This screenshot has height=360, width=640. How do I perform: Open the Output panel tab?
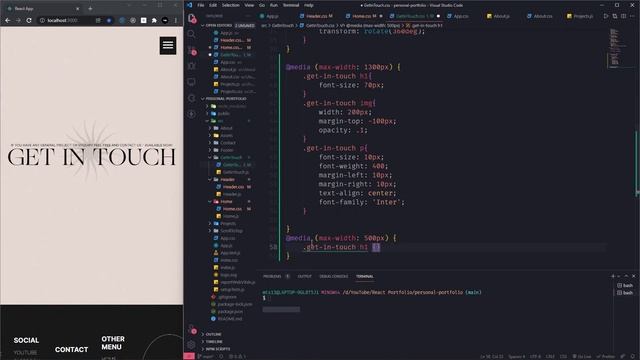(x=304, y=276)
